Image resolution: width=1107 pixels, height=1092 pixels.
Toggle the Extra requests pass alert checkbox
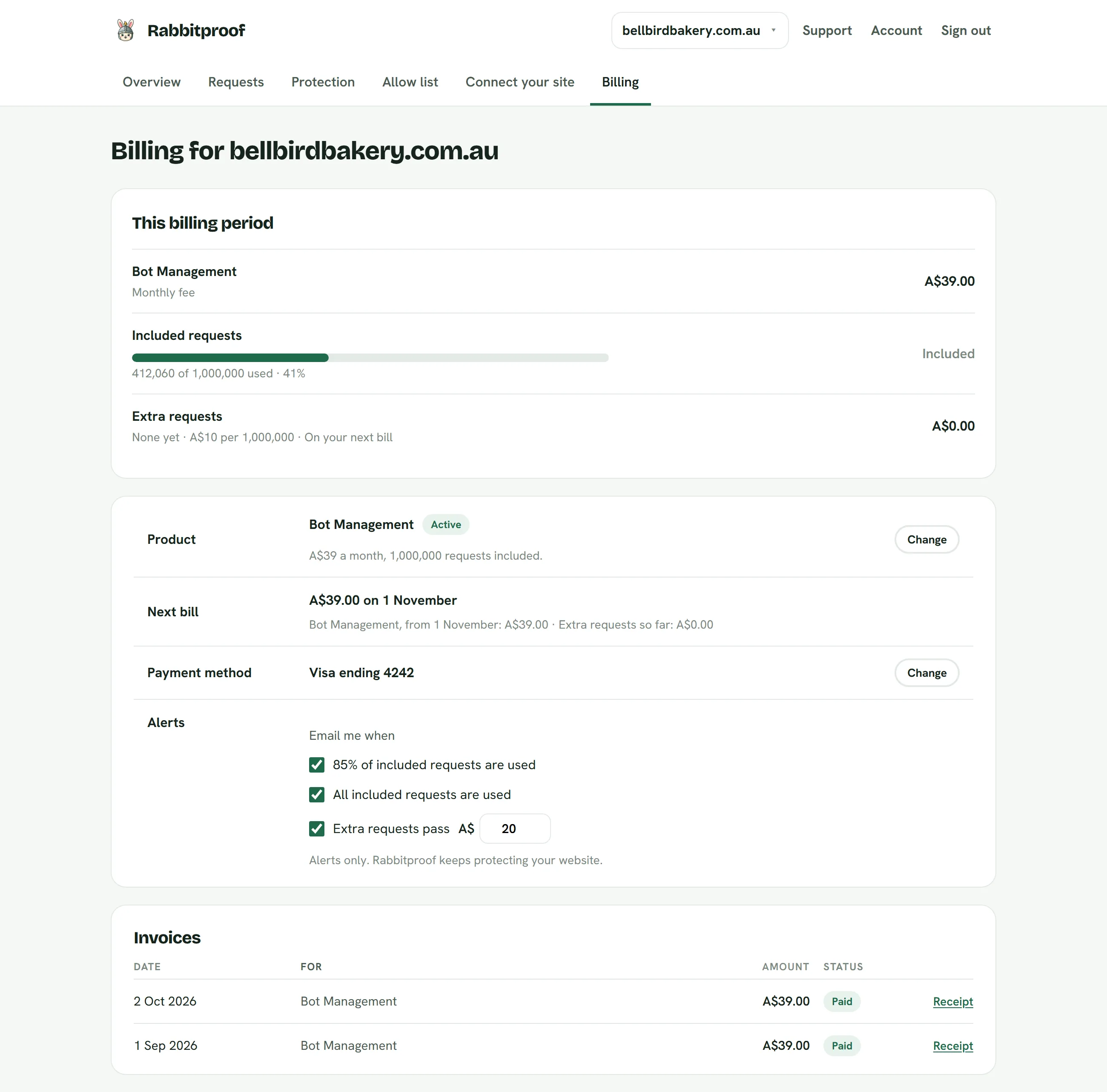[x=317, y=829]
